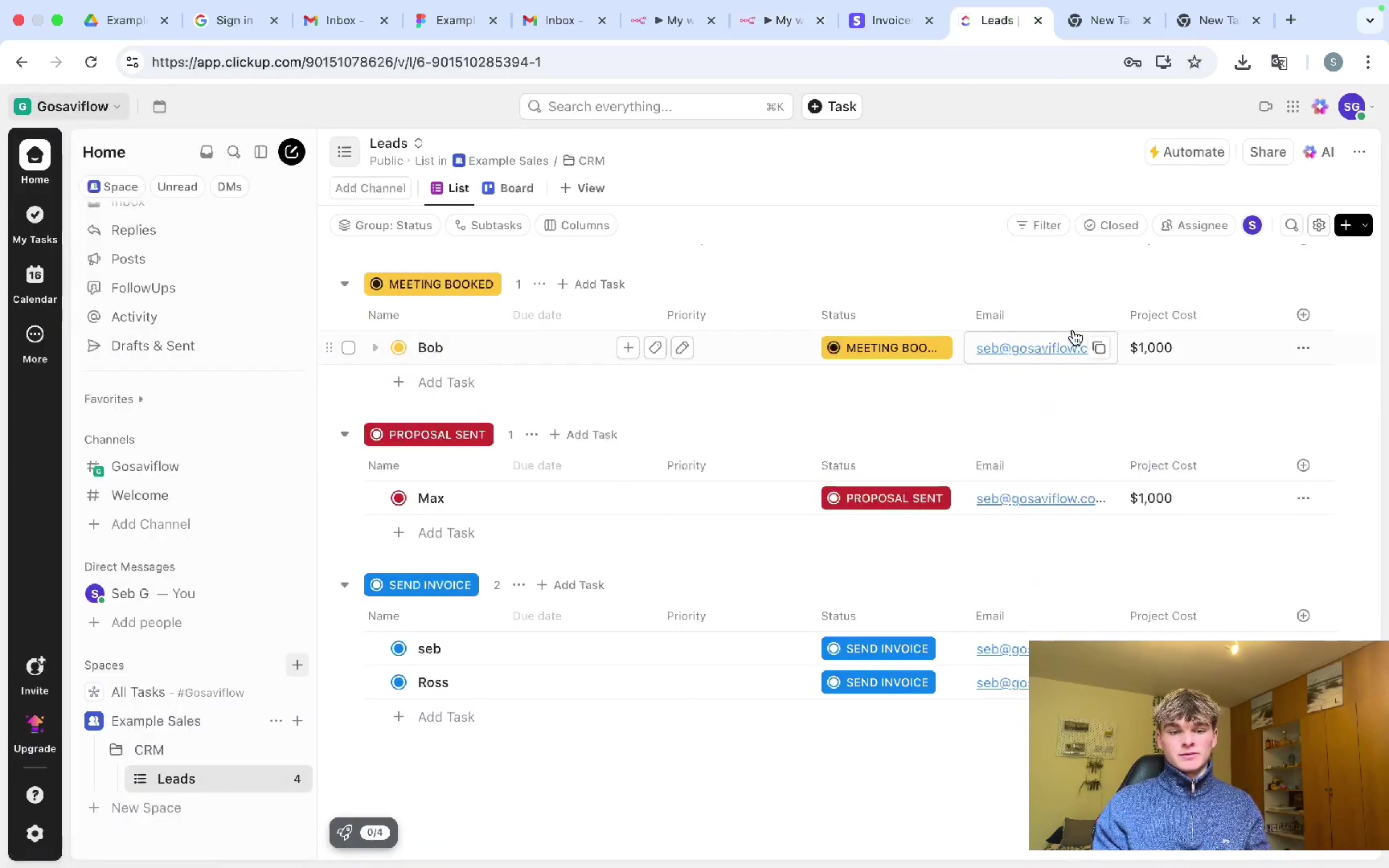The image size is (1389, 868).
Task: Toggle the Closed tasks filter
Action: click(1111, 225)
